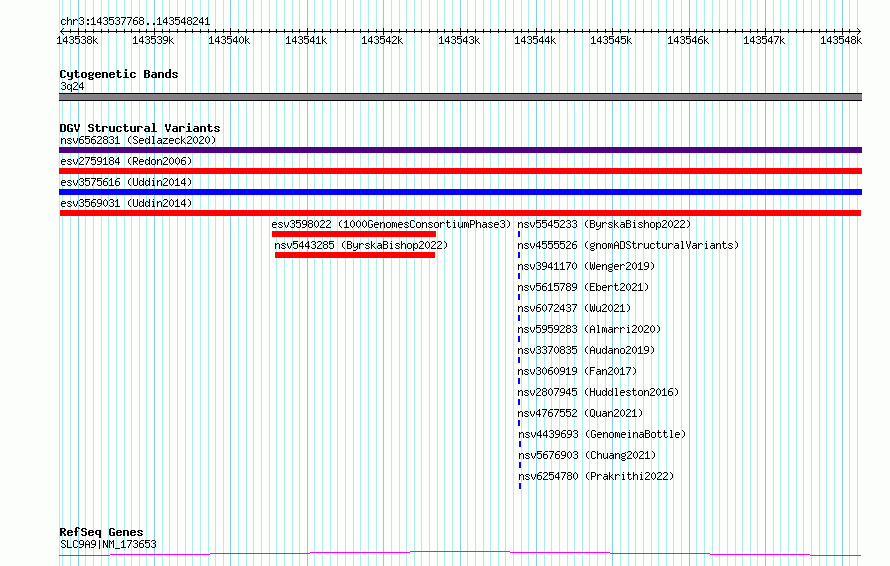
Task: Click the 143542k ruler tick label
Action: 382,40
